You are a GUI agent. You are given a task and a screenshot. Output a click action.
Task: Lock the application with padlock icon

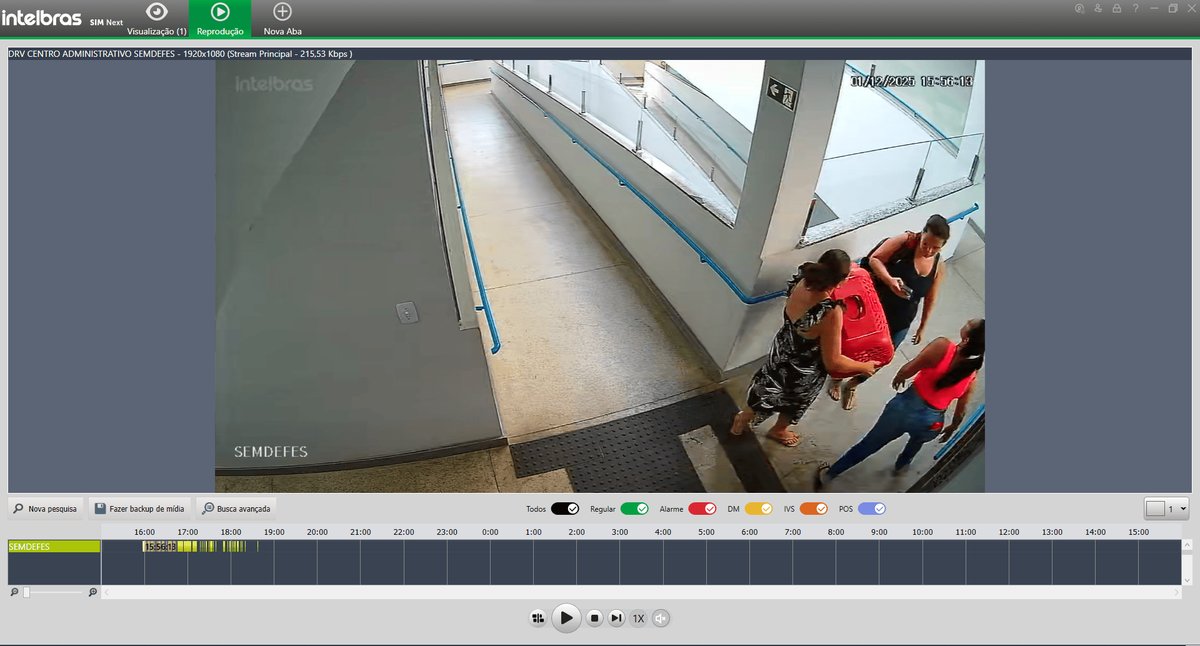click(1116, 8)
